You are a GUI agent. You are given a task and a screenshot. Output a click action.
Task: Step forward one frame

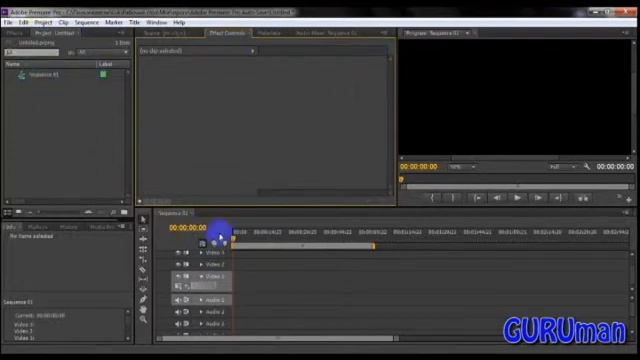coord(538,198)
